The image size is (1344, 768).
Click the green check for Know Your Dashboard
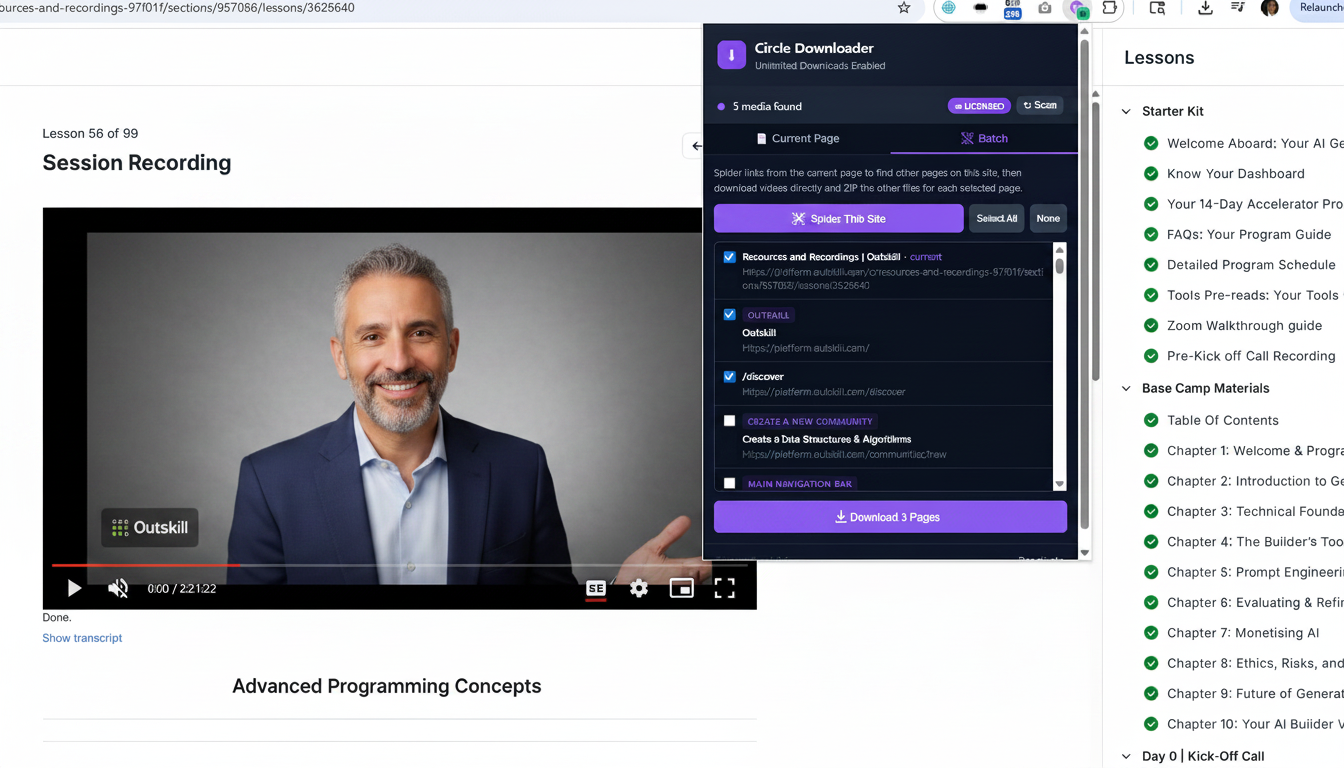(x=1151, y=173)
